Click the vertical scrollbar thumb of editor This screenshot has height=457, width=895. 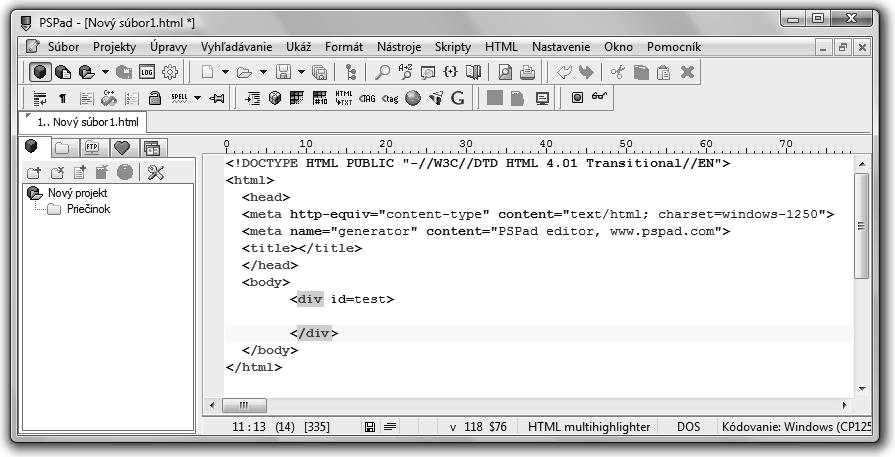coord(861,226)
